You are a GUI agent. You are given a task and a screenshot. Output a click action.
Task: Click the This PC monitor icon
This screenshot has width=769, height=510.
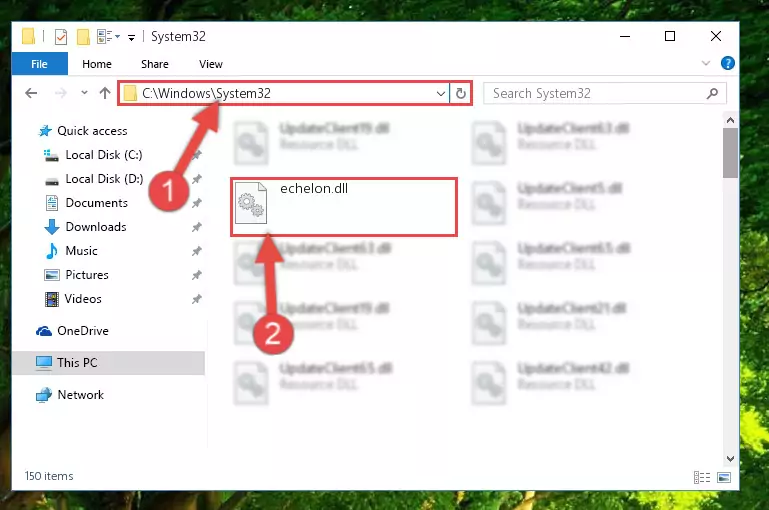44,363
